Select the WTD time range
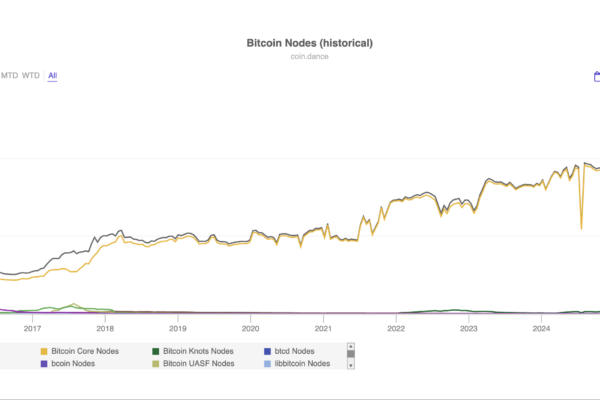The height and width of the screenshot is (400, 600). (x=31, y=75)
